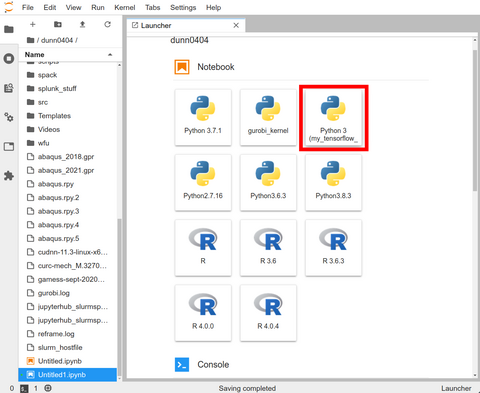Open the Kernel menu
Viewport: 480px width, 393px height.
(x=125, y=7)
